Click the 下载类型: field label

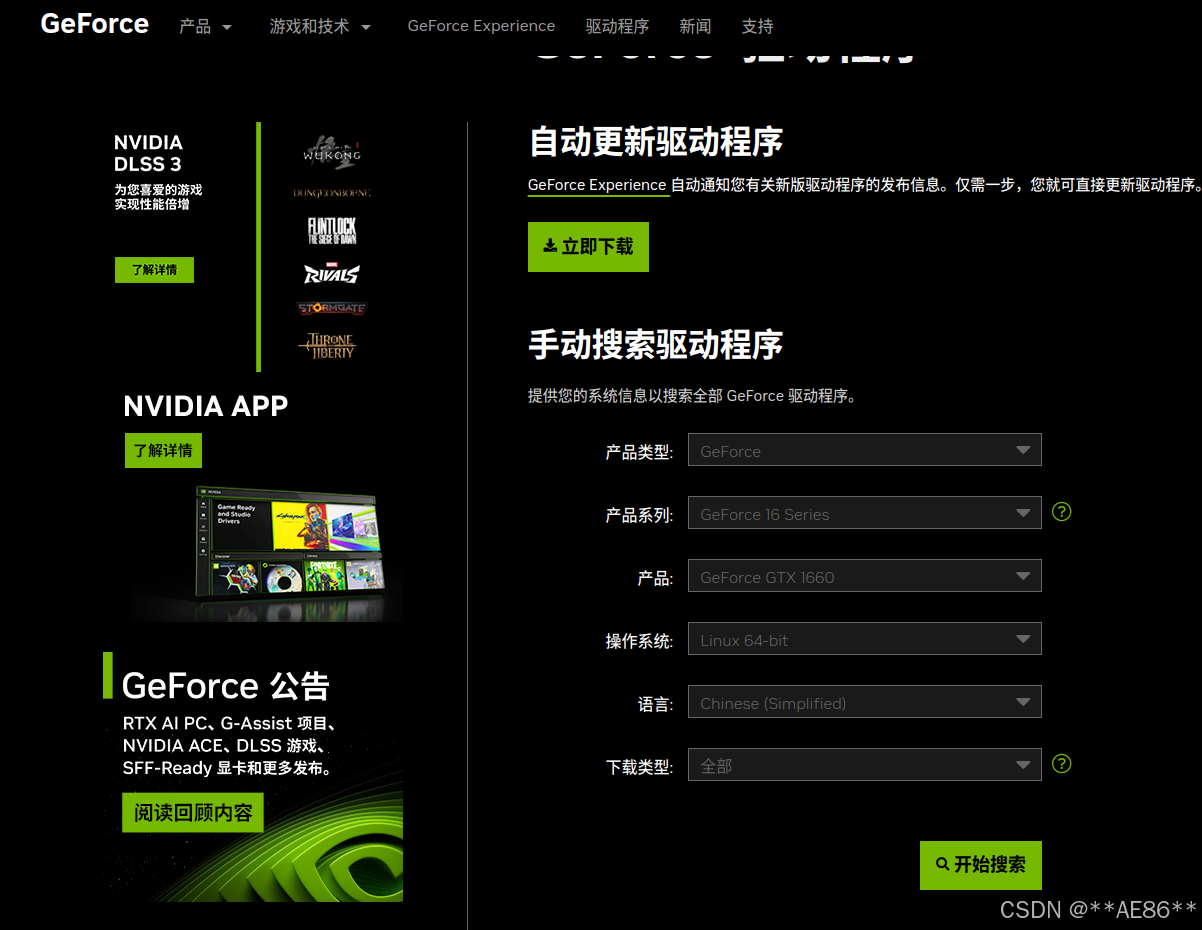pyautogui.click(x=640, y=767)
